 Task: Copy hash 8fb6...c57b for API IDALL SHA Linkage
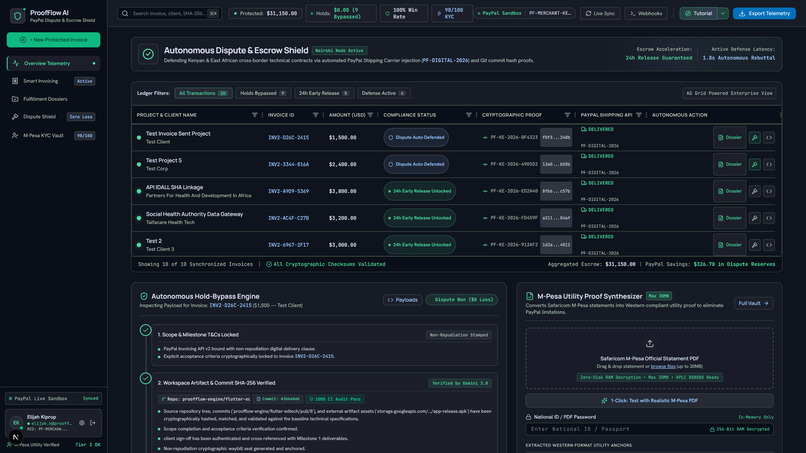[x=556, y=191]
